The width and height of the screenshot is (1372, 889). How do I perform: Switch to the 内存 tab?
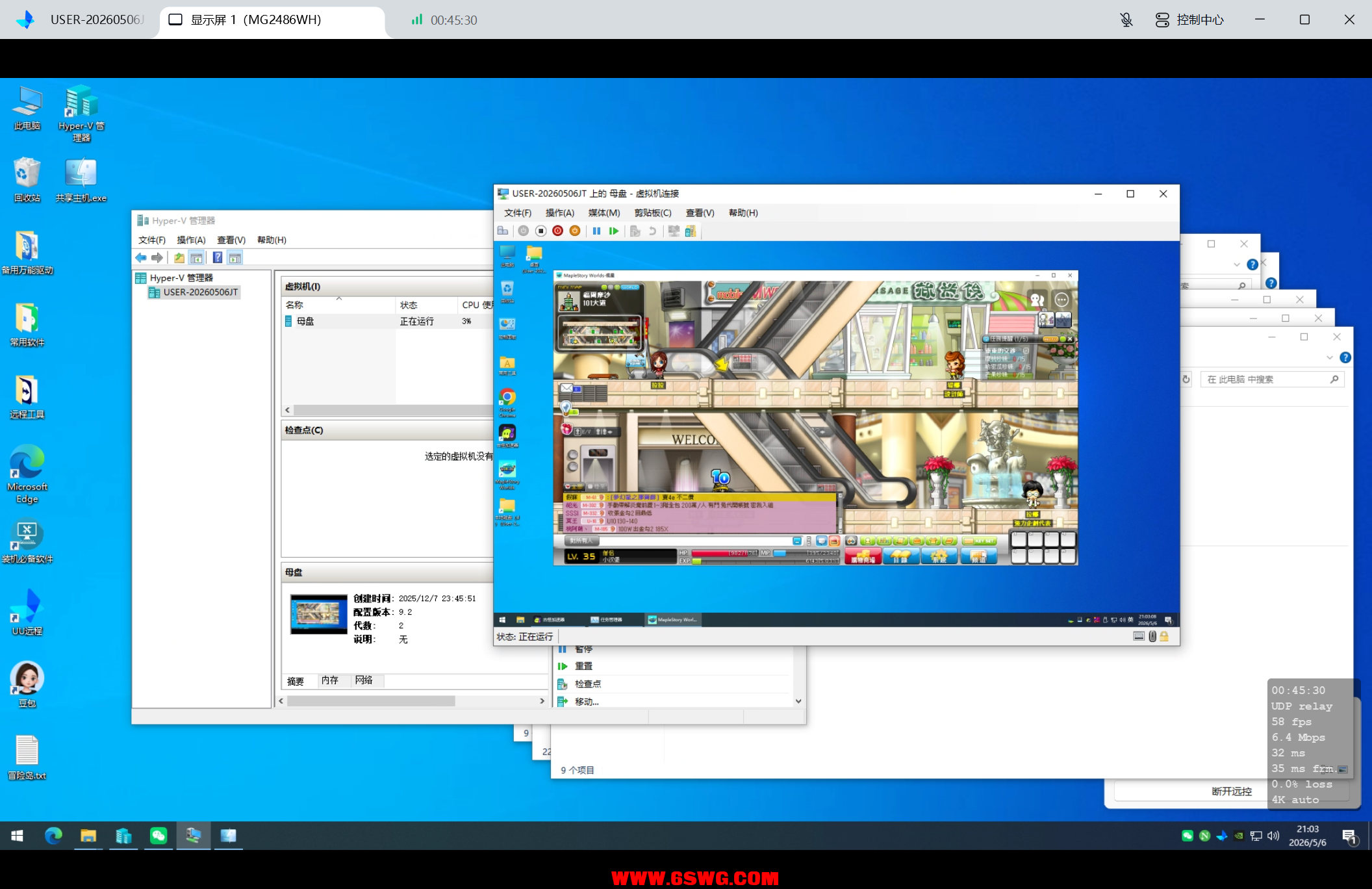click(x=329, y=680)
